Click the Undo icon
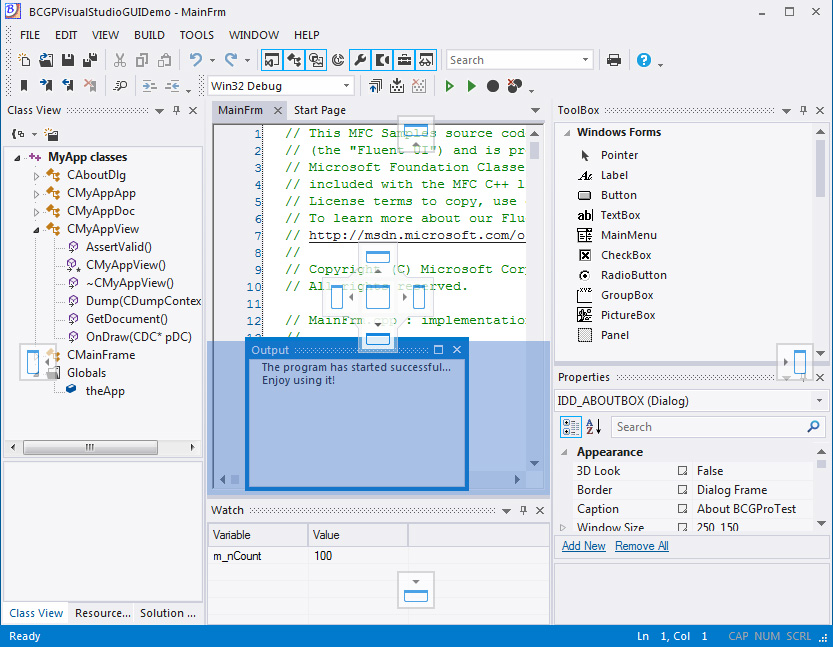The height and width of the screenshot is (647, 833). tap(196, 58)
